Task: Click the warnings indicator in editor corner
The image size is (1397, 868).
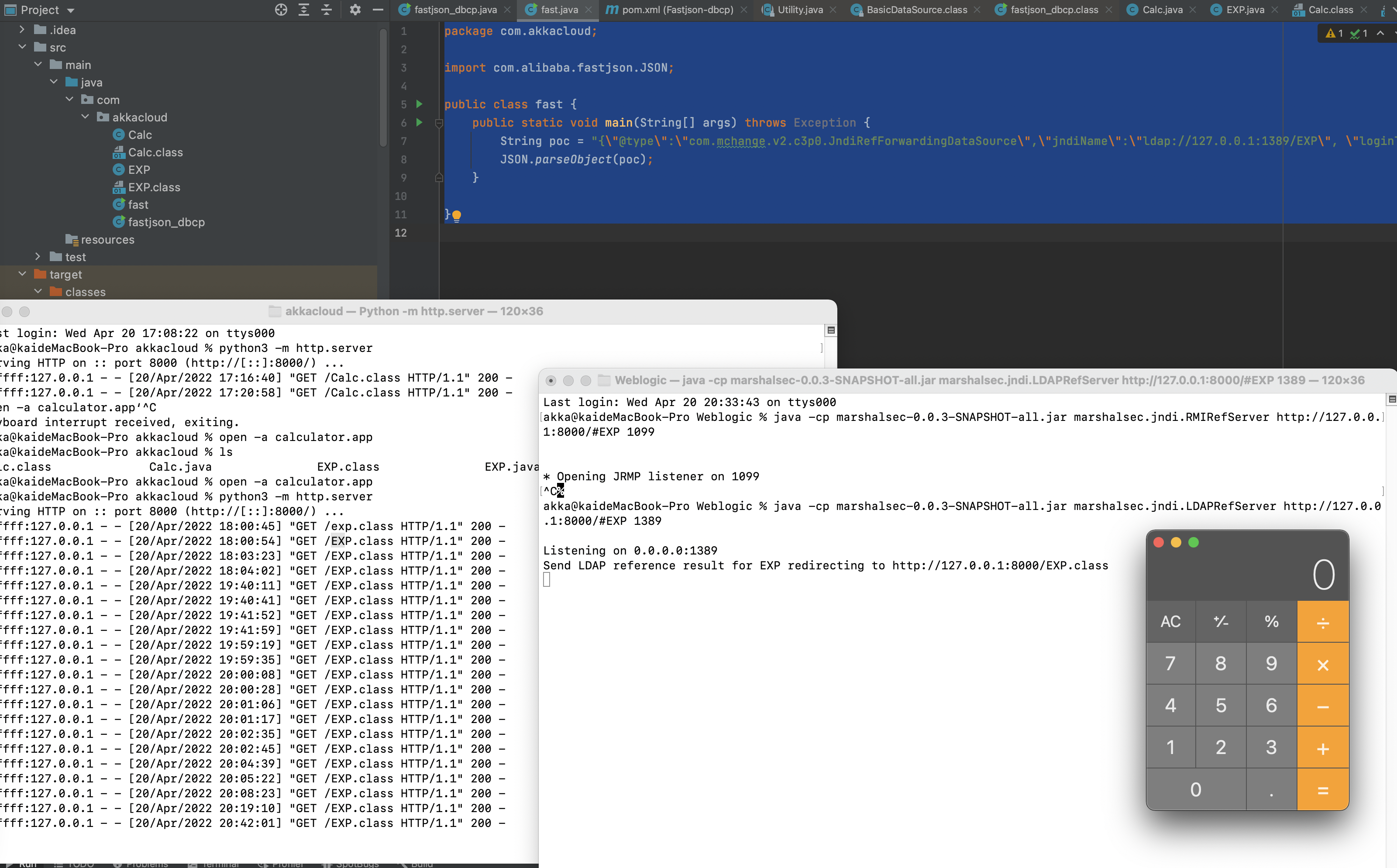Action: tap(1334, 33)
